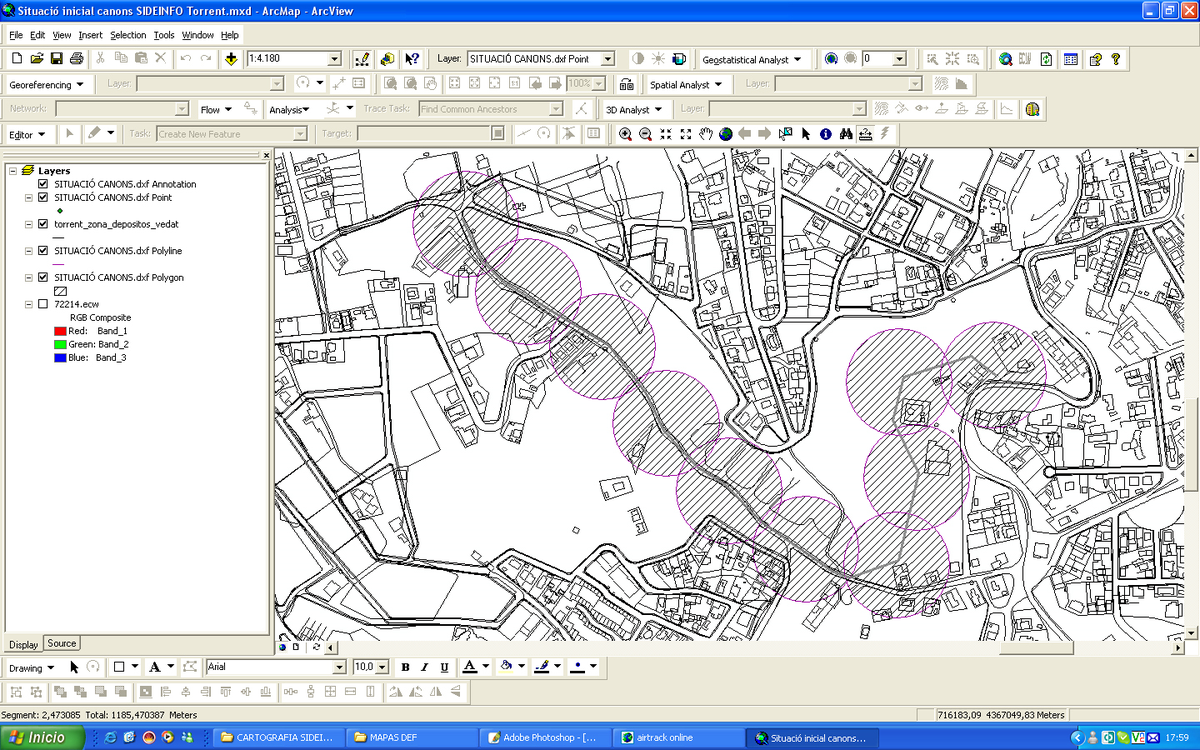Expand the Spatial Analyst dropdown menu
This screenshot has width=1200, height=750.
(x=690, y=85)
